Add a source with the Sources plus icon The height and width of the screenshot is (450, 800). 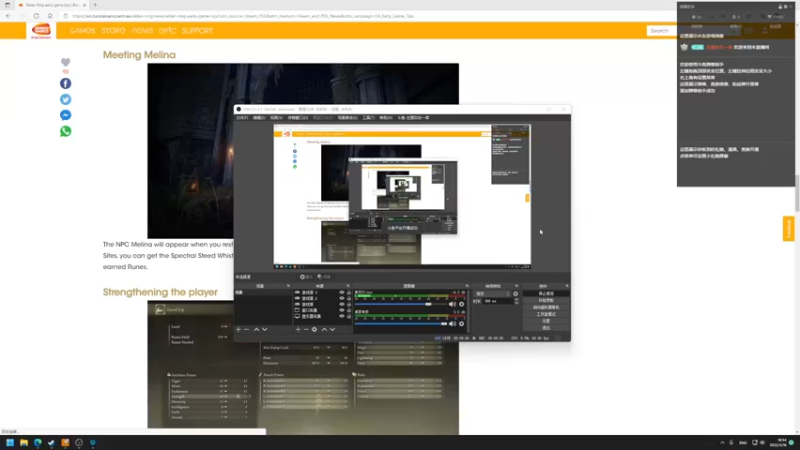(x=298, y=330)
